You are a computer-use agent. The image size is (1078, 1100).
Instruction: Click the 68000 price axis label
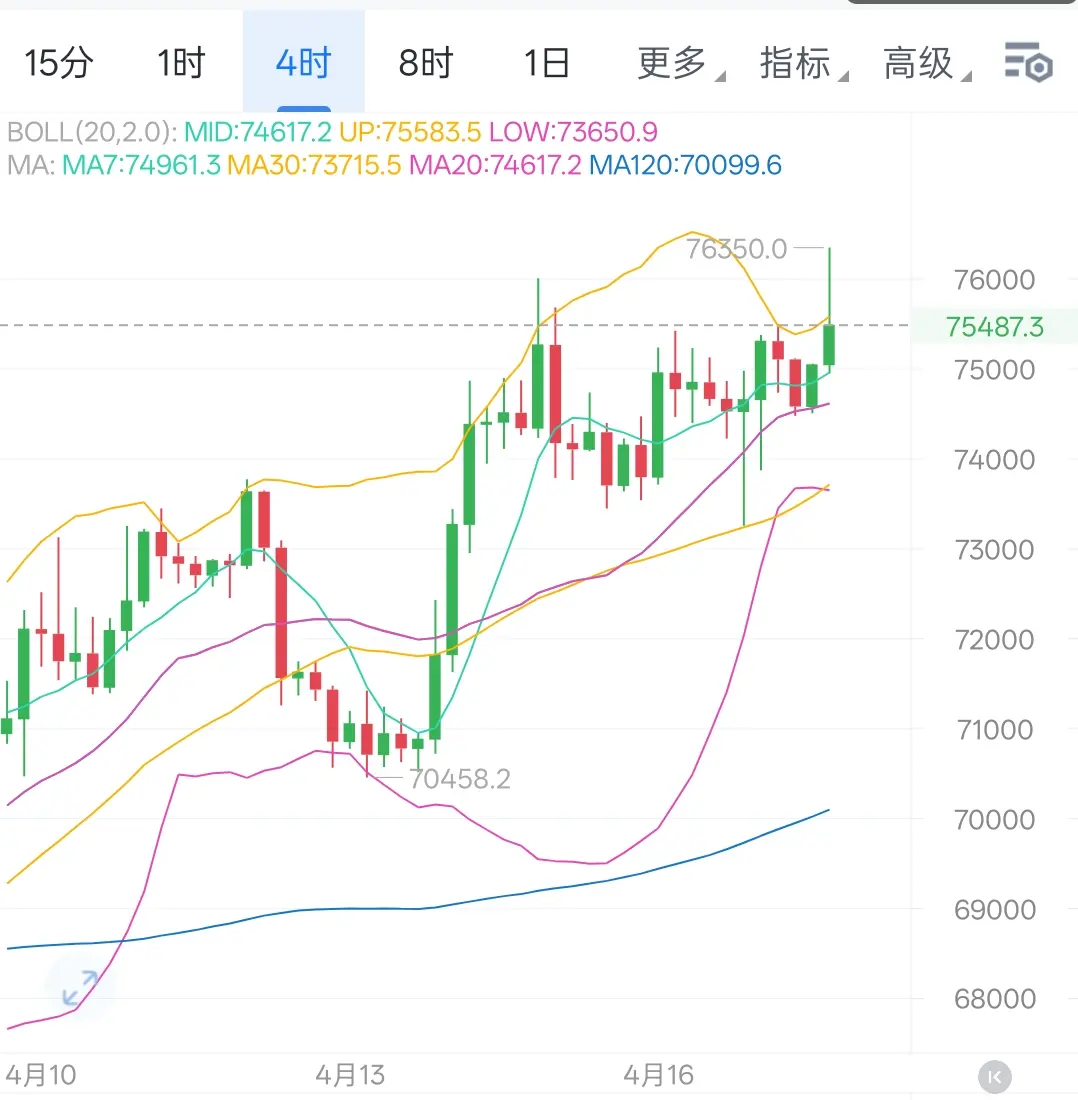(995, 999)
